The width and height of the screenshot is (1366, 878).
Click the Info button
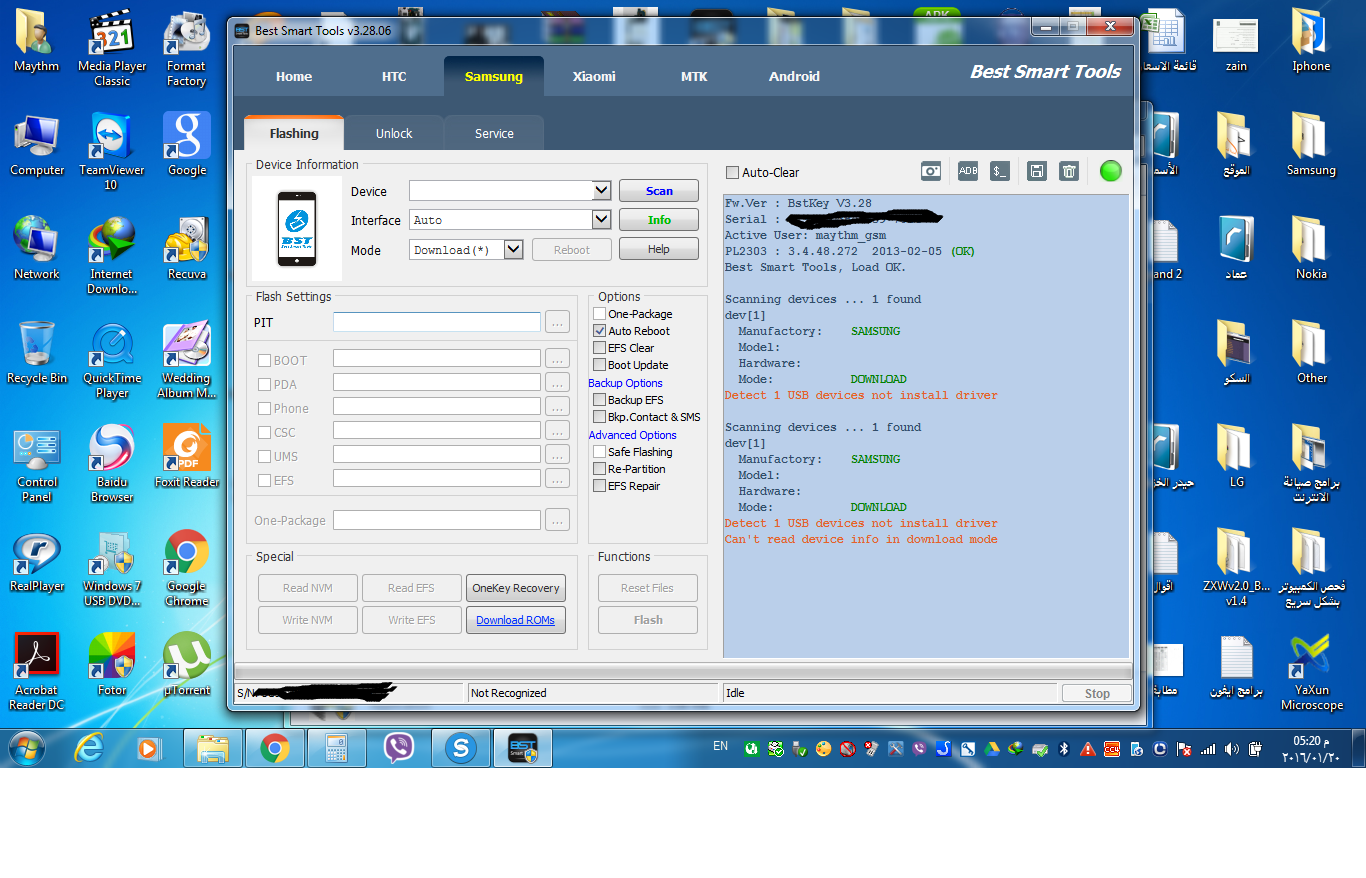click(659, 220)
